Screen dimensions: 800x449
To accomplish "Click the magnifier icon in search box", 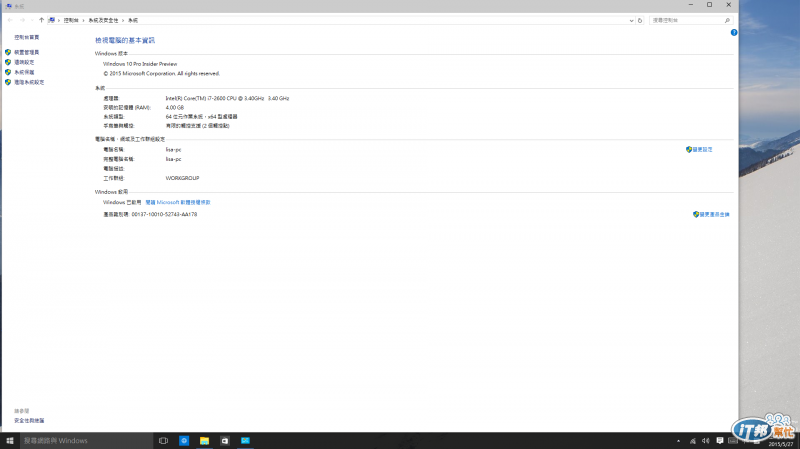I will pyautogui.click(x=727, y=20).
